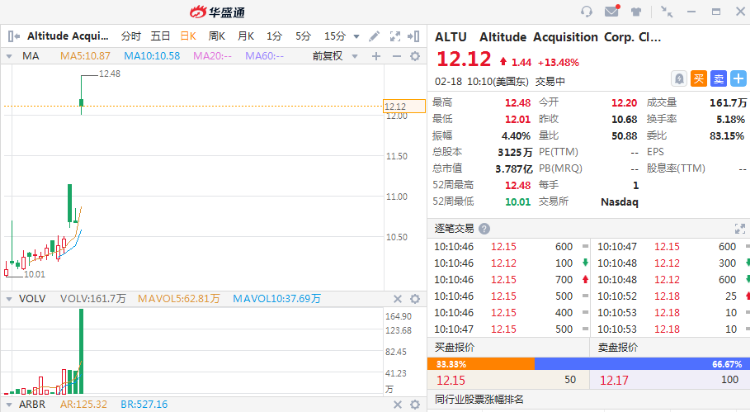Collapse the left panel toggle
750x412 pixels.
pos(12,36)
